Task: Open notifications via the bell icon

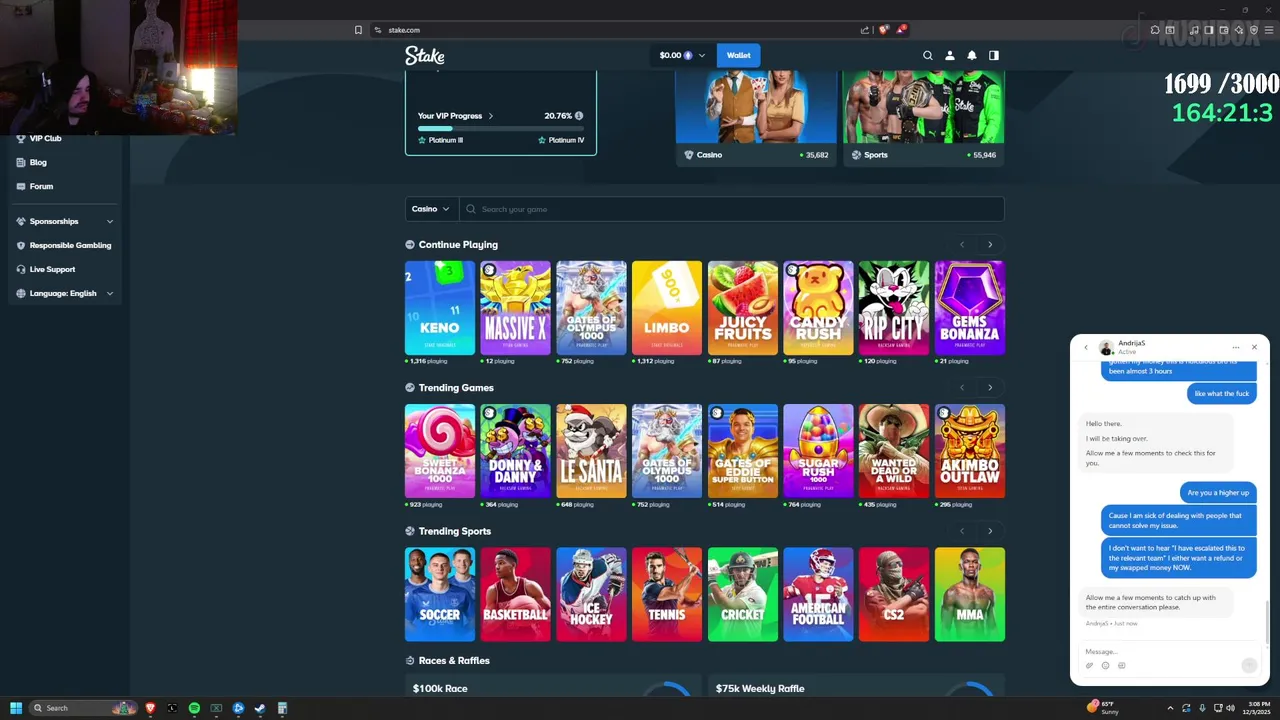Action: point(972,56)
